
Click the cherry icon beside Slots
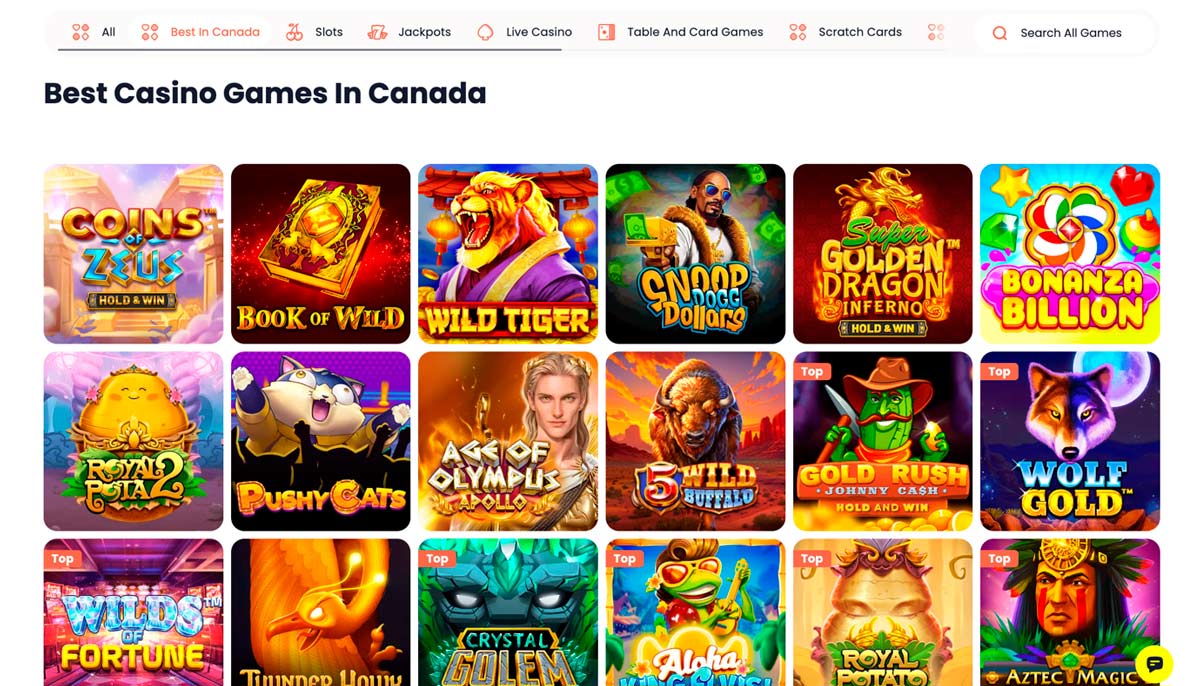[294, 32]
